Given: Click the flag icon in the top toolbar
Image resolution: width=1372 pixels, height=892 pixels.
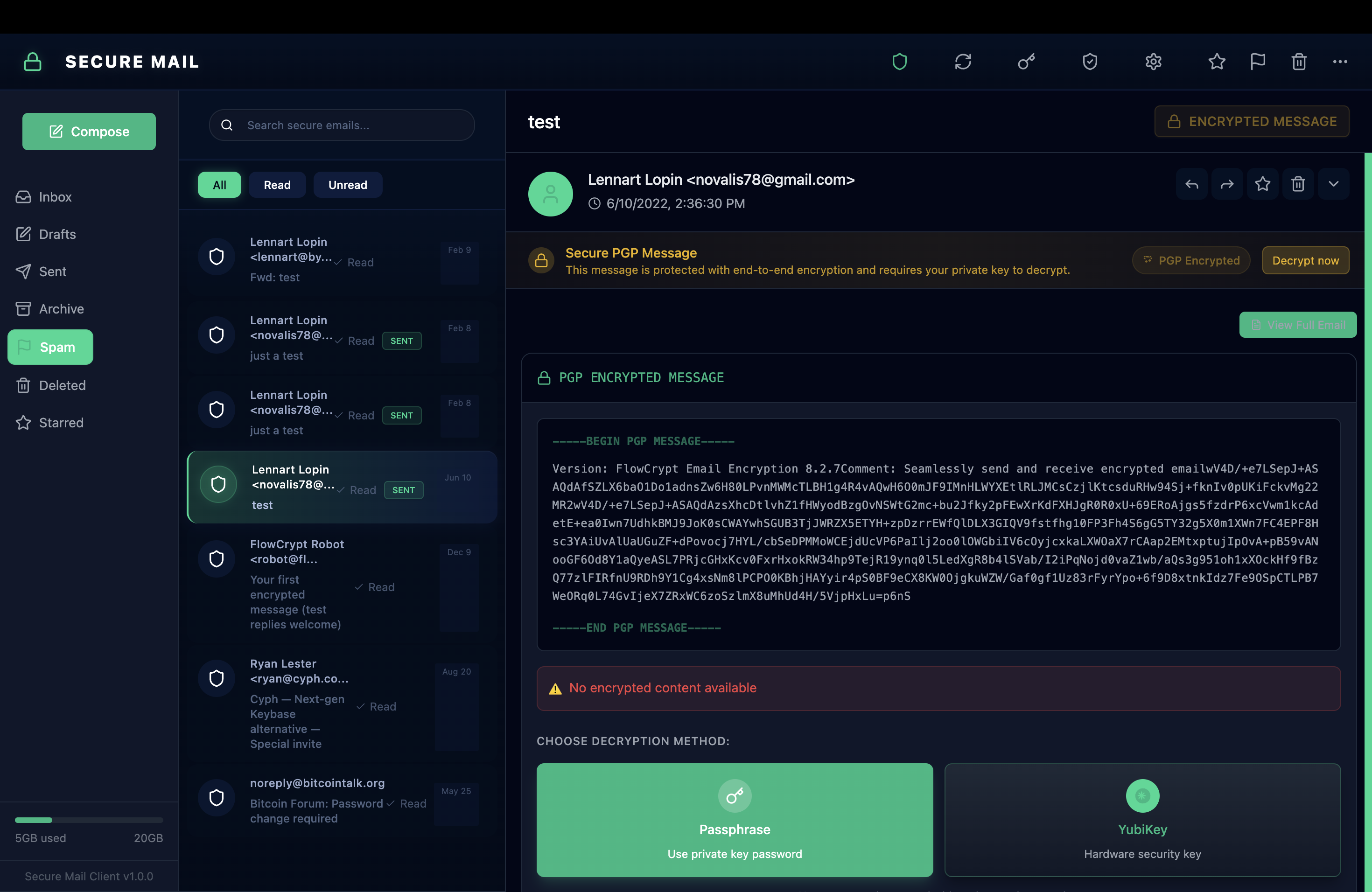Looking at the screenshot, I should (x=1258, y=62).
